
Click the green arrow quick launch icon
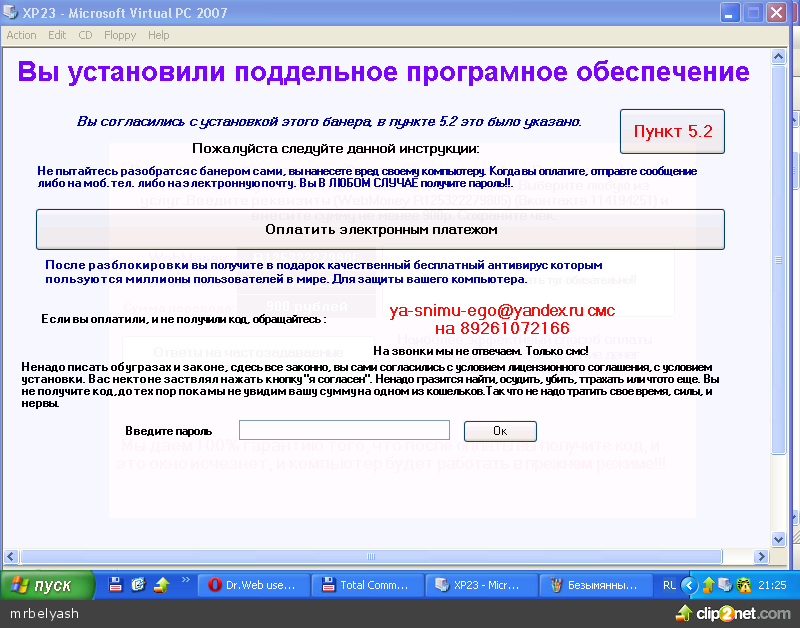point(161,584)
